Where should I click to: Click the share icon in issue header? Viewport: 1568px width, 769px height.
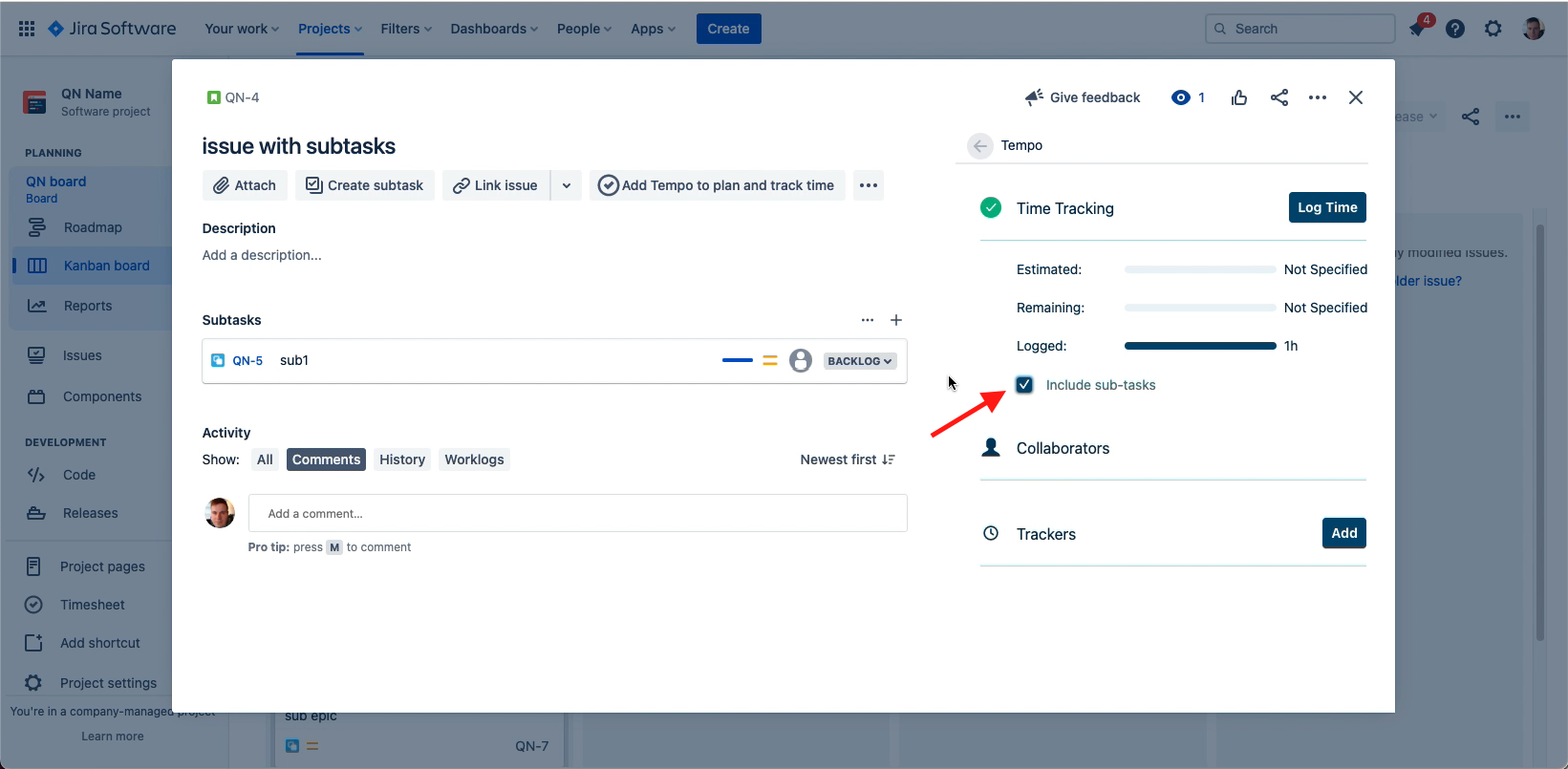[x=1279, y=97]
